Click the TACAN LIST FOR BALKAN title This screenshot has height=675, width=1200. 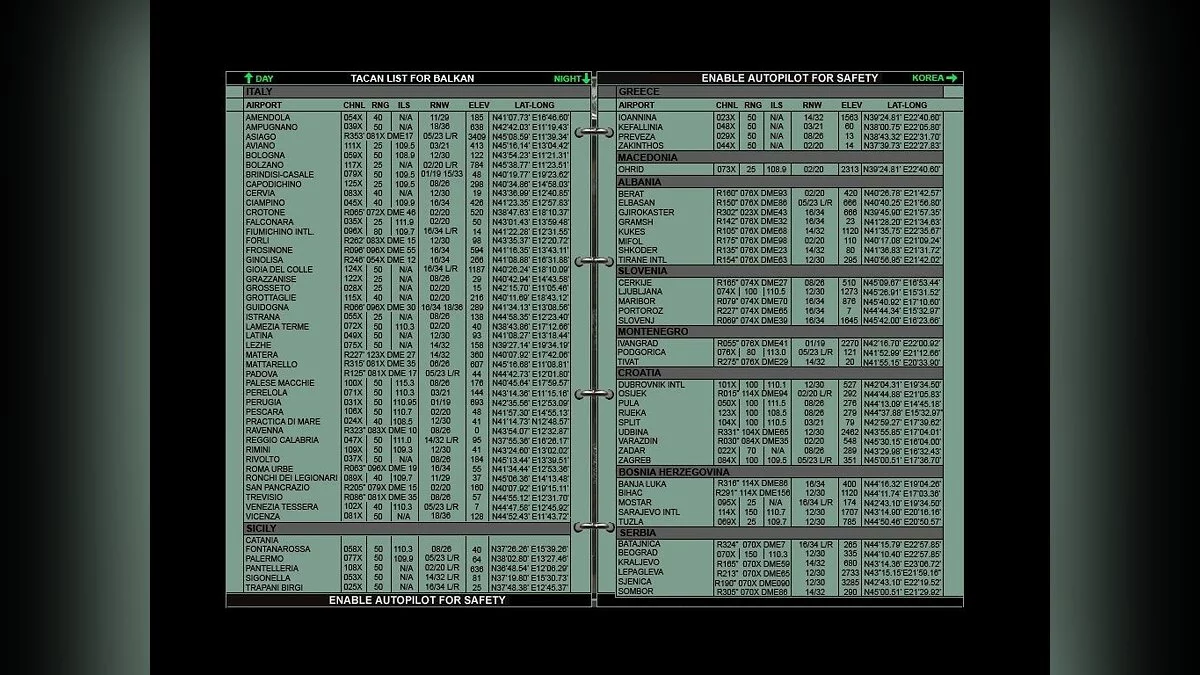coord(412,78)
